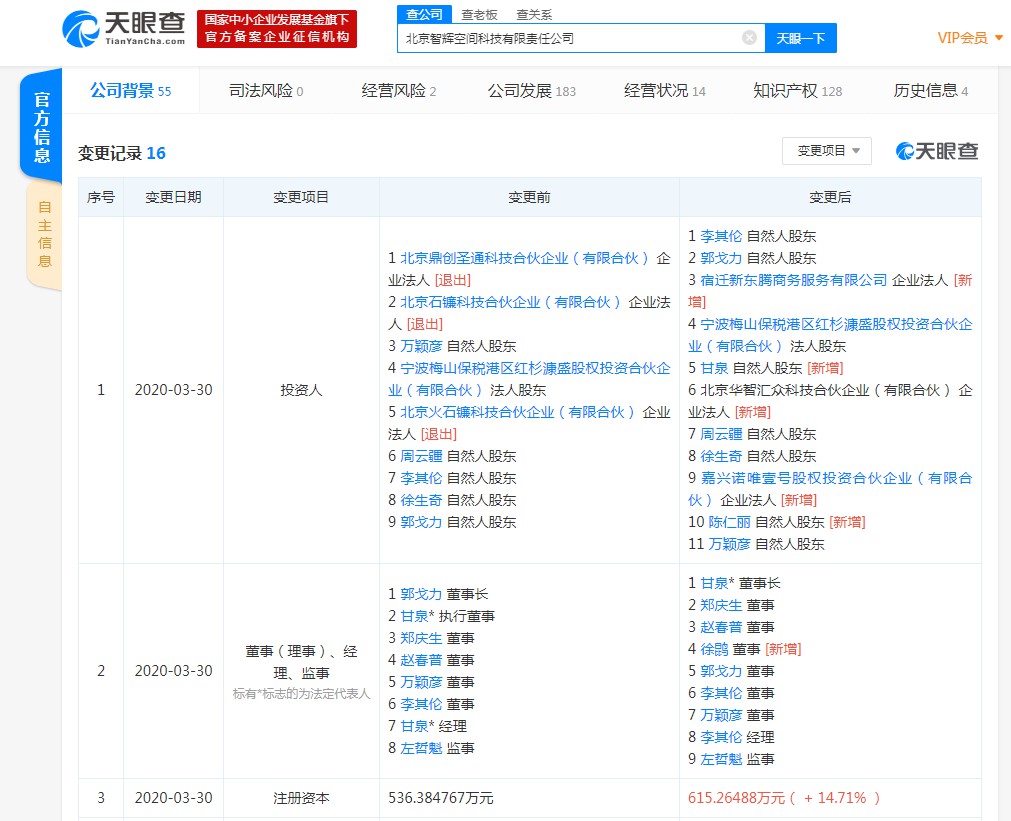
Task: Open the 知识产权 tab
Action: click(798, 91)
